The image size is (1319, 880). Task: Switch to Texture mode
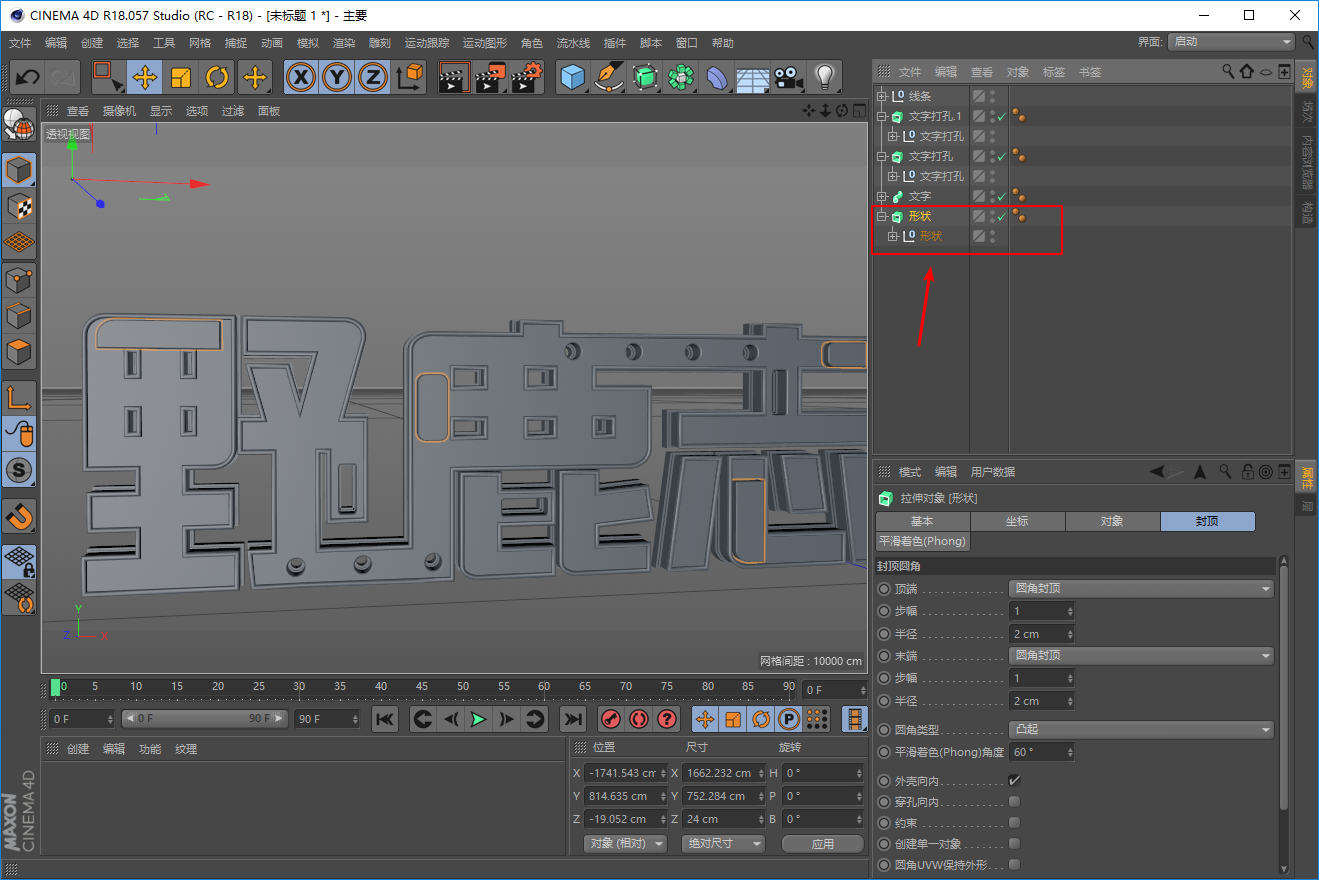[19, 207]
